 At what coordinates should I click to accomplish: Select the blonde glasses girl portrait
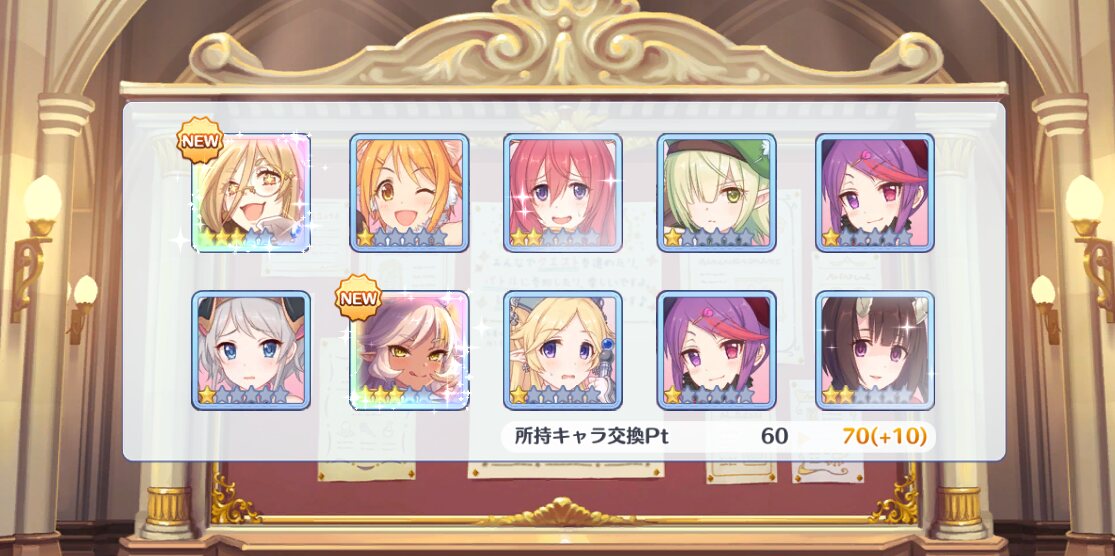[x=251, y=193]
